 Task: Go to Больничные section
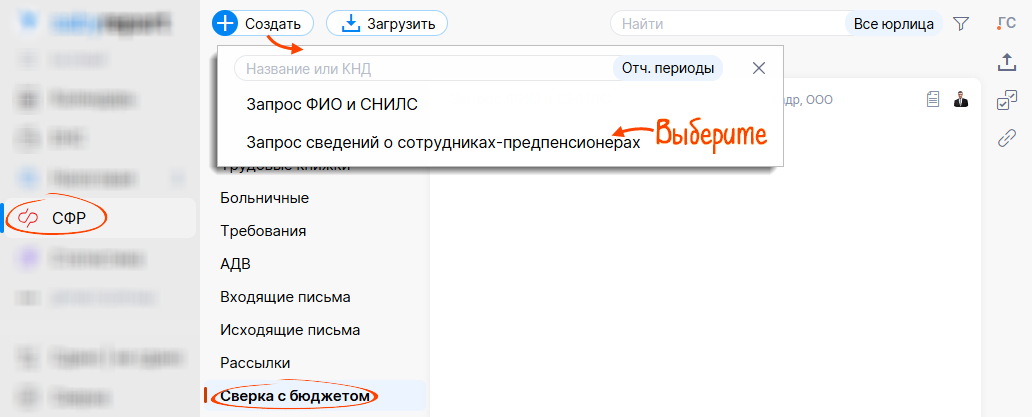(264, 197)
